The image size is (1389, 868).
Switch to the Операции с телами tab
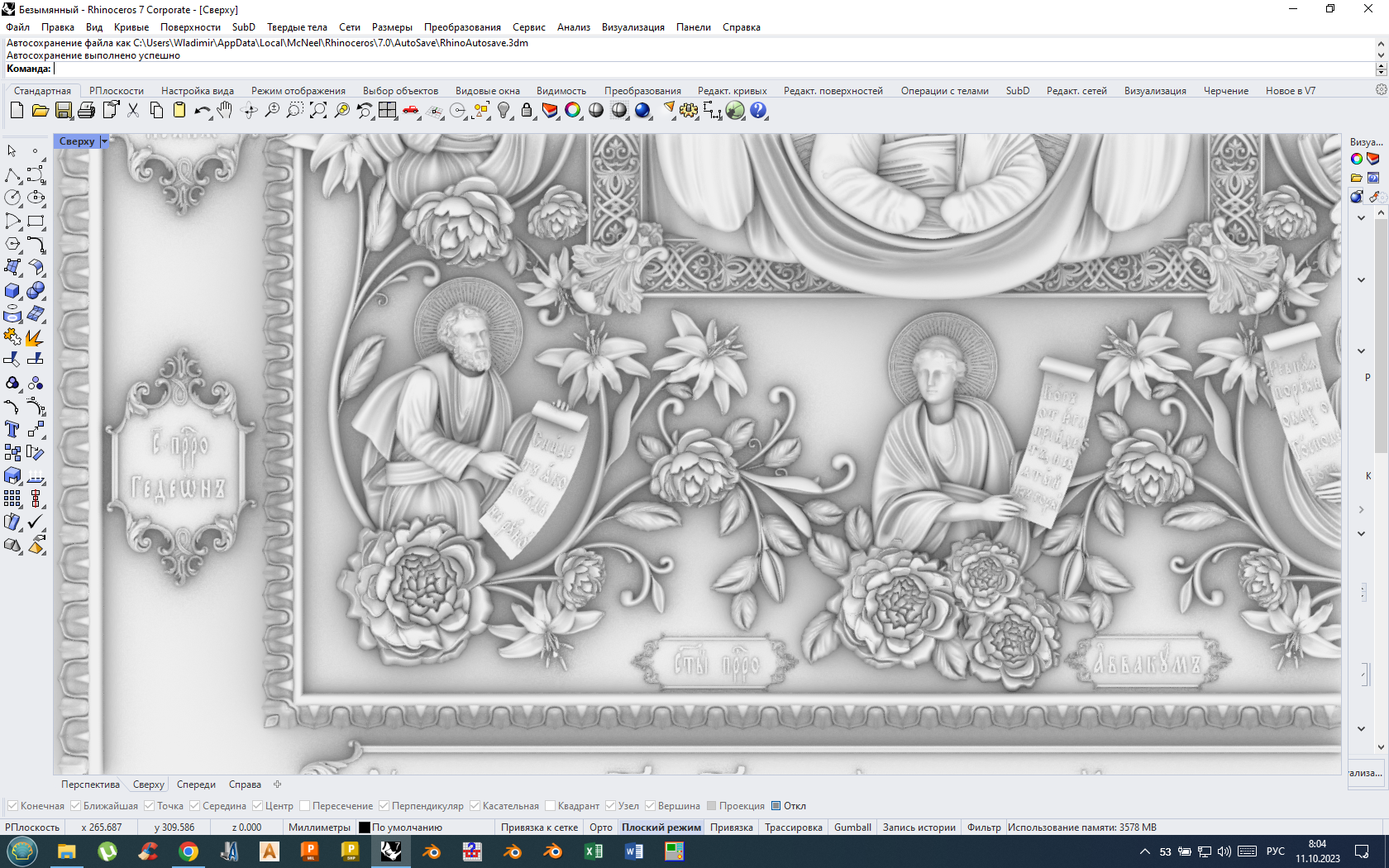(944, 91)
